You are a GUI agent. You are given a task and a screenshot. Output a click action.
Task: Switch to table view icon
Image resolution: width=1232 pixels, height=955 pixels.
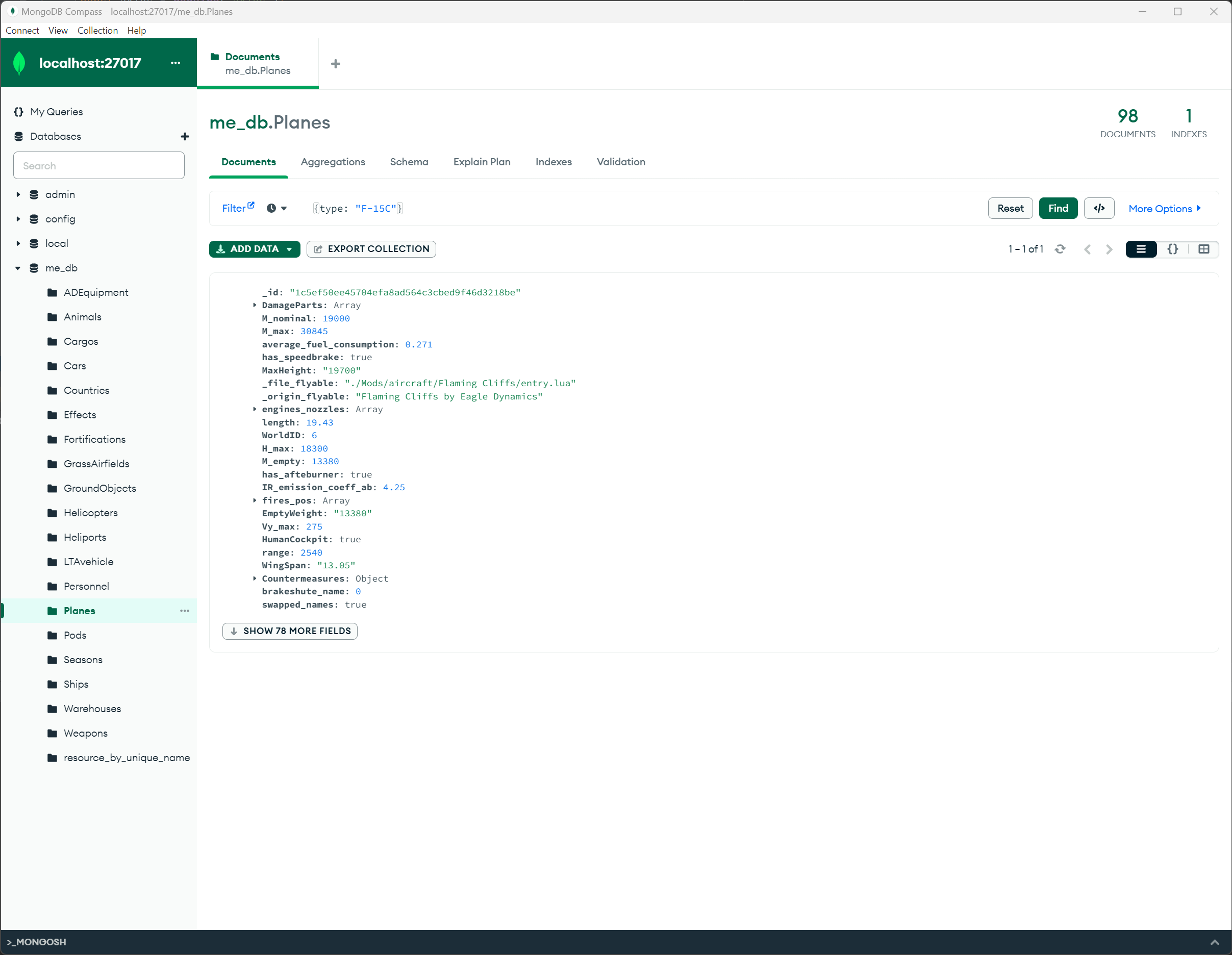(1203, 249)
